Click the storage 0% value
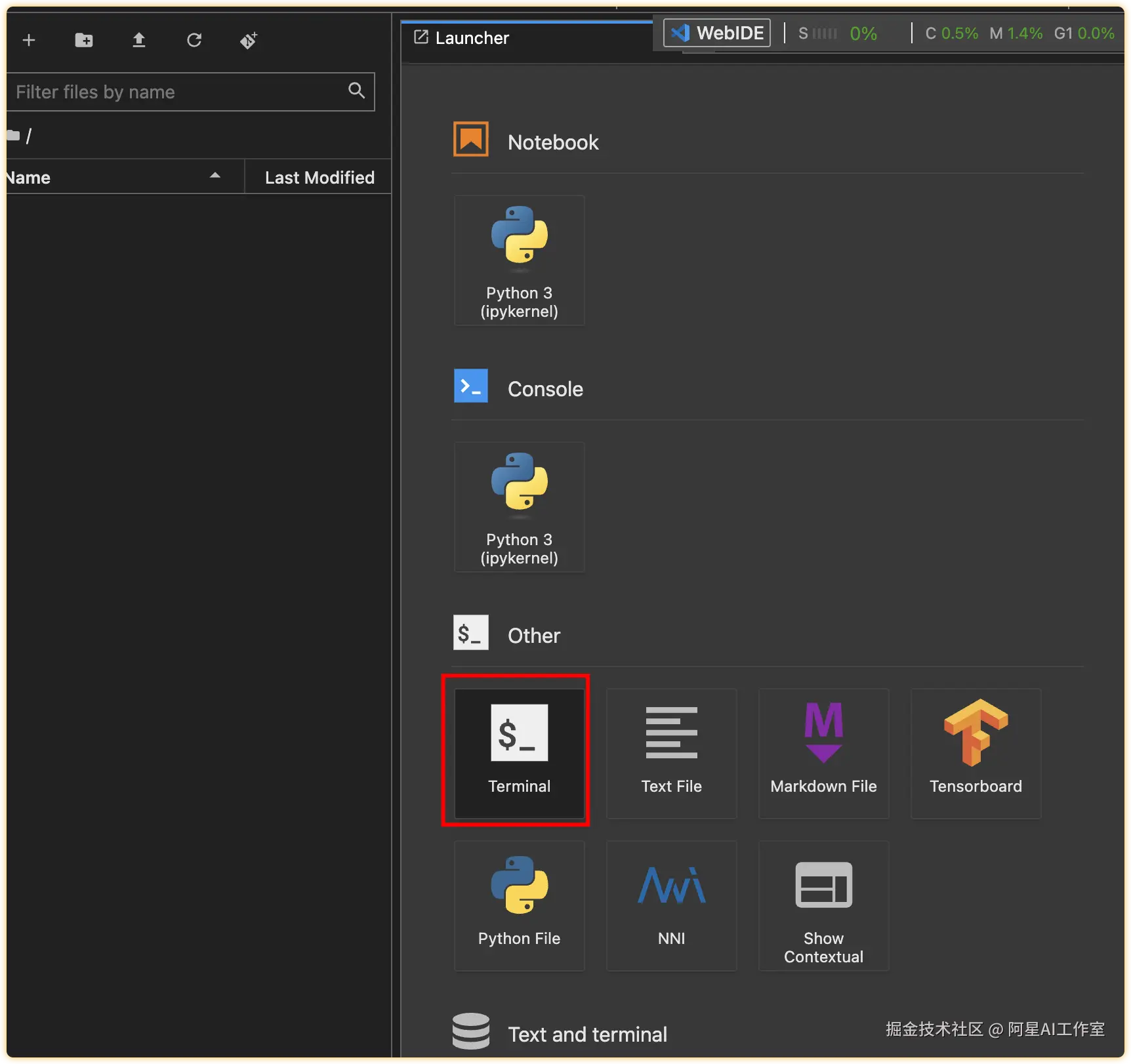 coord(863,33)
